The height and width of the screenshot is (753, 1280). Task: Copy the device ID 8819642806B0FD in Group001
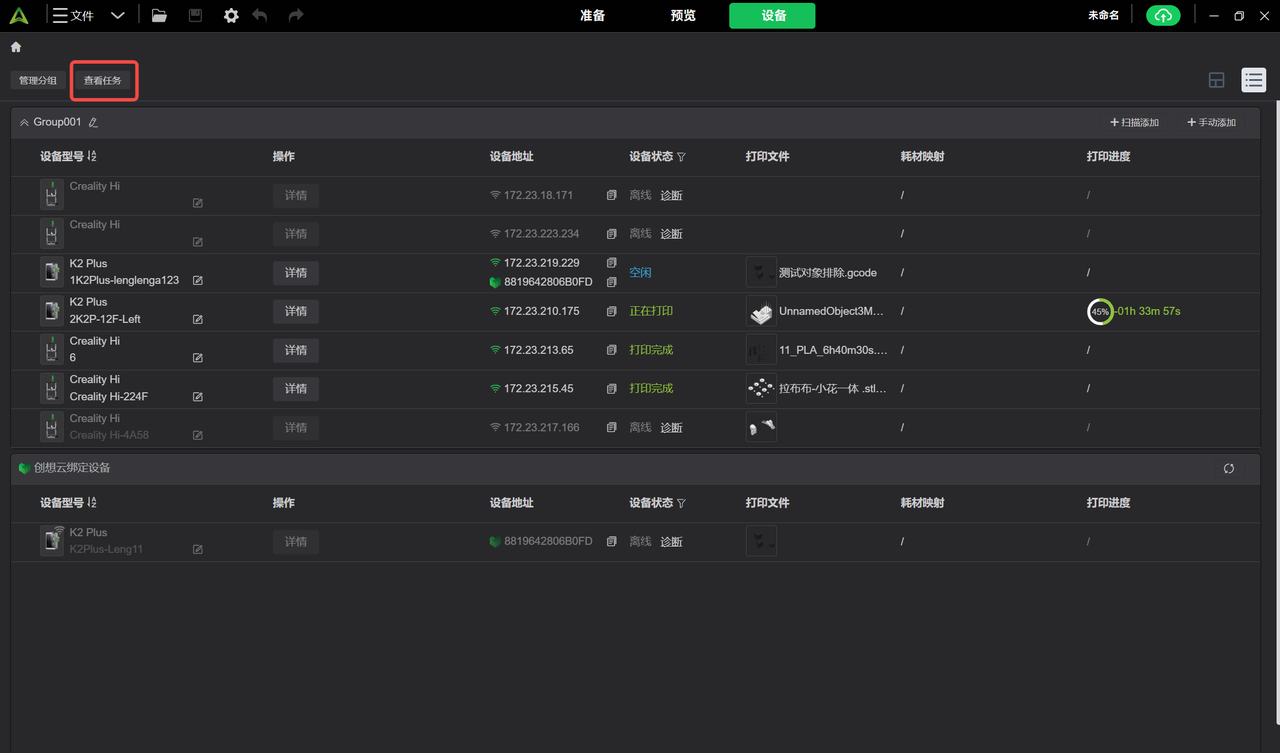pos(612,282)
